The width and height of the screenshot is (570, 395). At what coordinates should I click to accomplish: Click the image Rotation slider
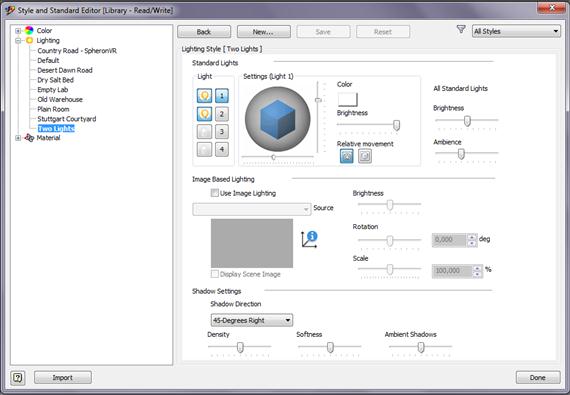pos(389,240)
